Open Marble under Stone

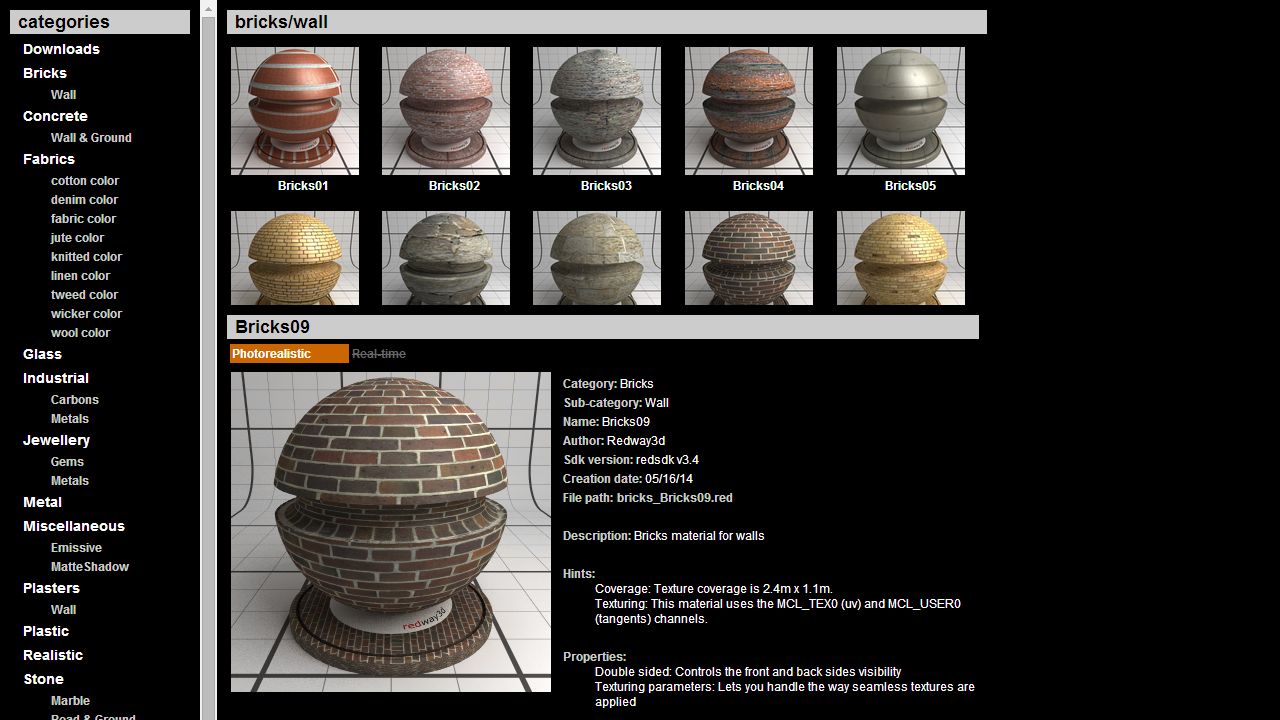[70, 701]
